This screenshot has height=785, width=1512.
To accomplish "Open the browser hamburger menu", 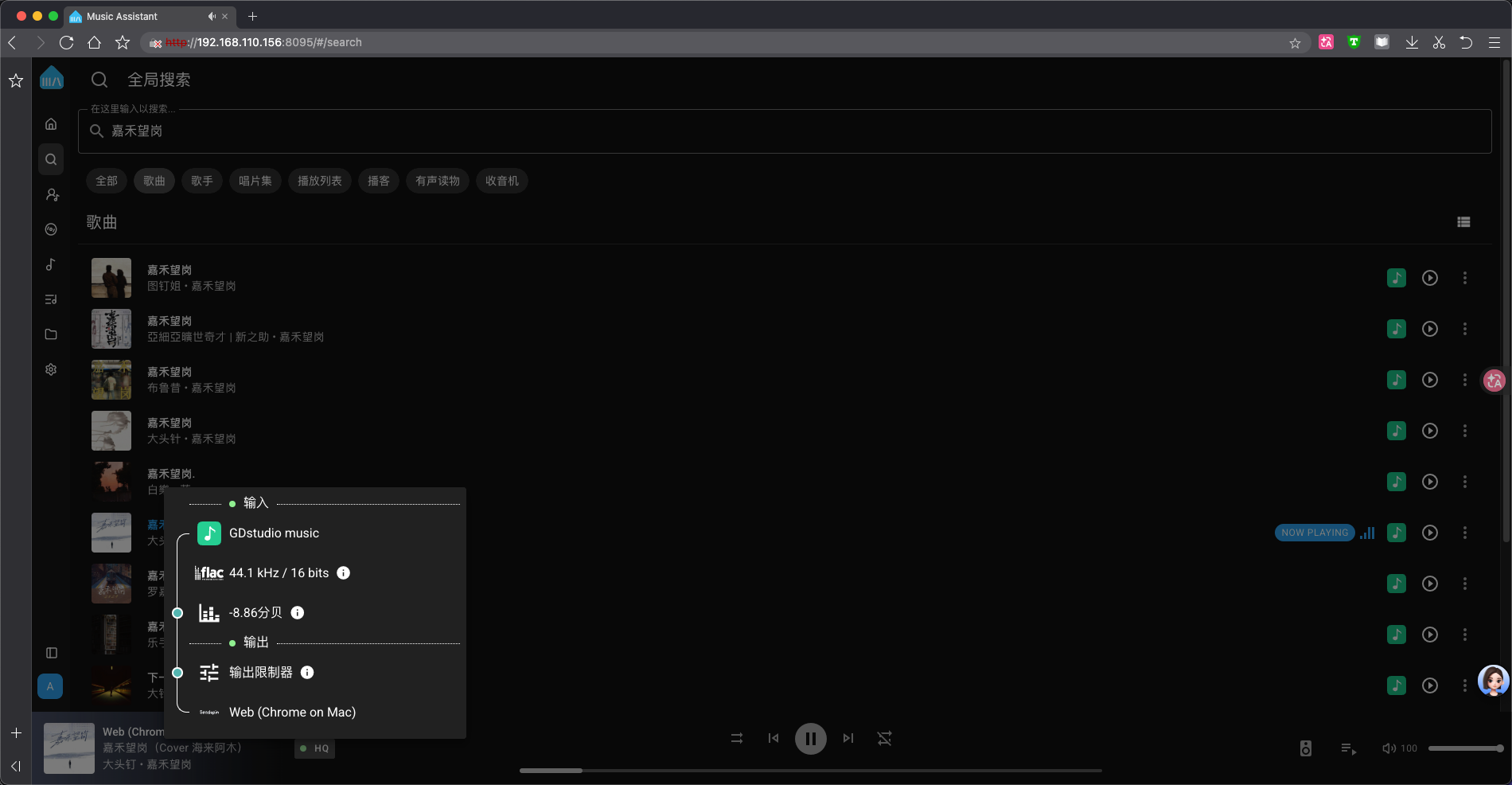I will pos(1494,42).
